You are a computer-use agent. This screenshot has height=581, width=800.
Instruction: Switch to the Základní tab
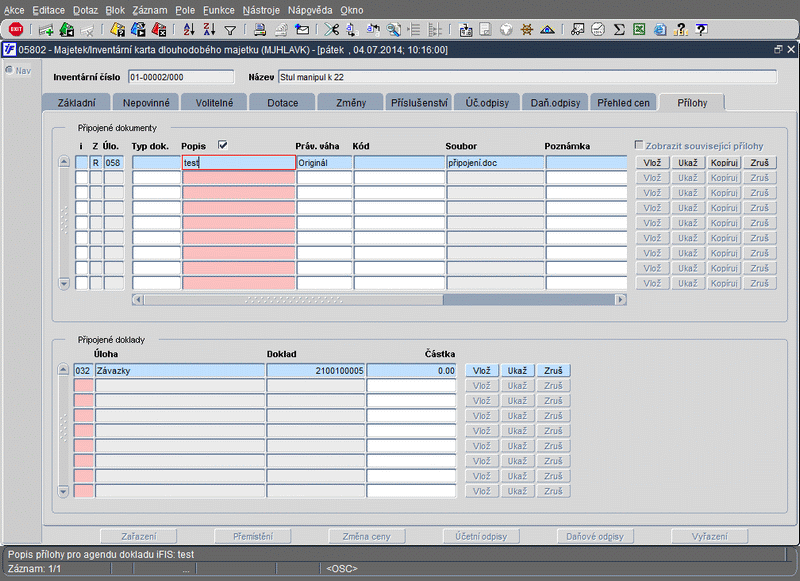(75, 102)
